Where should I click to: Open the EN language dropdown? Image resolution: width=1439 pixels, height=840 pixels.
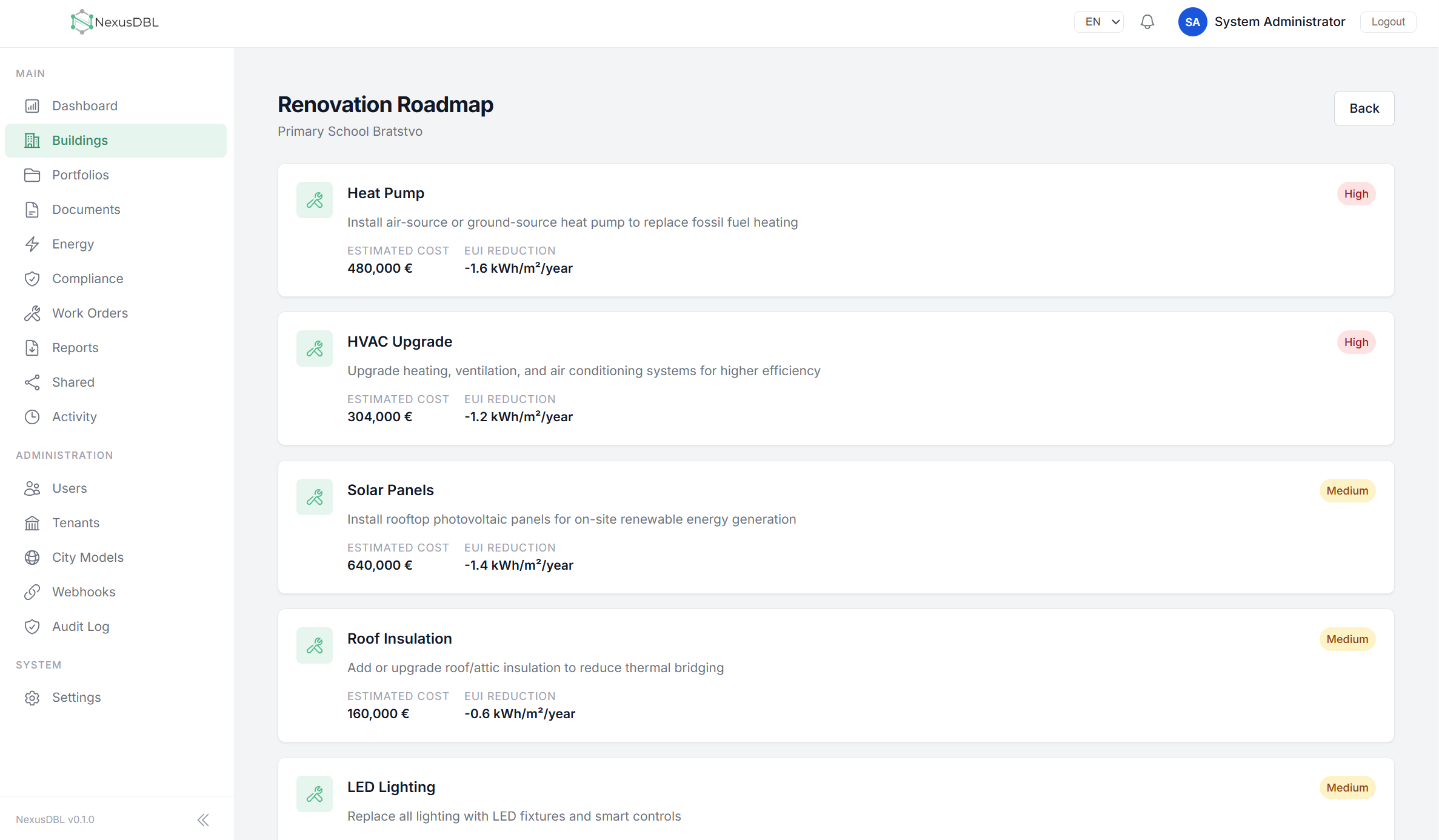[1099, 22]
